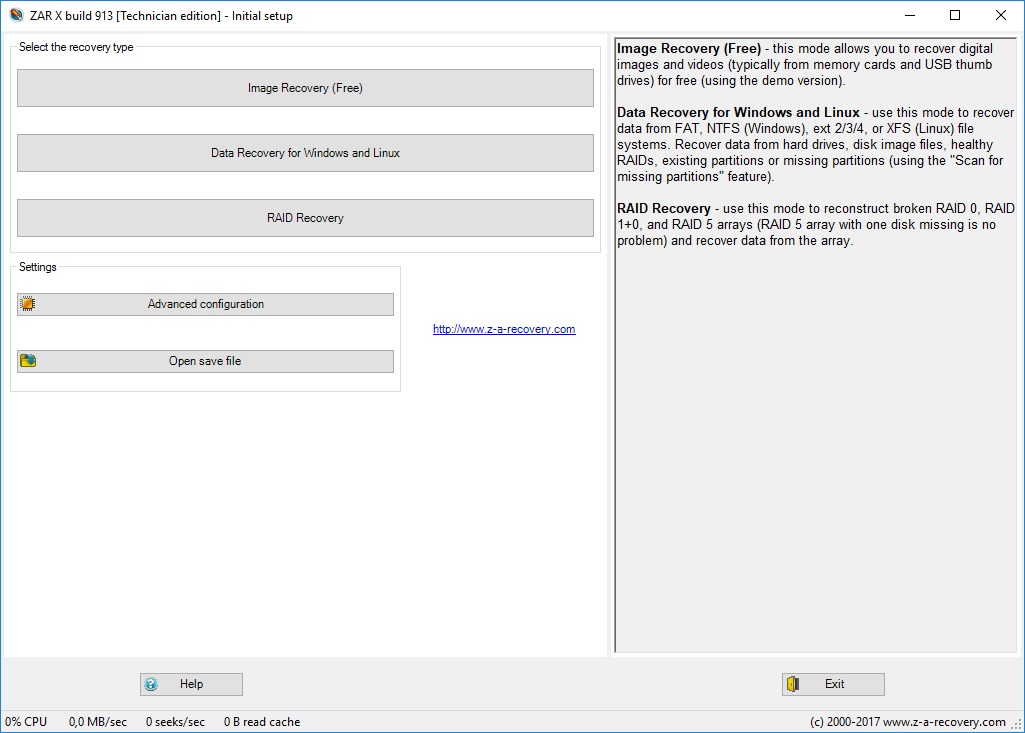Click the Select the recovery type label
This screenshot has height=733, width=1025.
[x=76, y=47]
